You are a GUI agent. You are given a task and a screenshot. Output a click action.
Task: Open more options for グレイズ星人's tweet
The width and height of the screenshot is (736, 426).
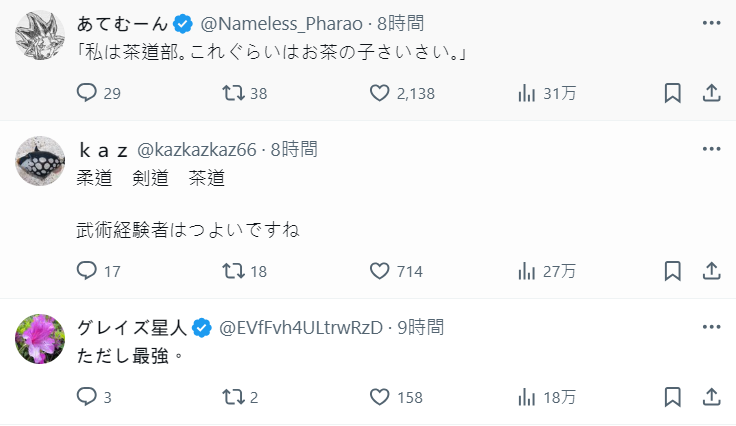point(711,327)
